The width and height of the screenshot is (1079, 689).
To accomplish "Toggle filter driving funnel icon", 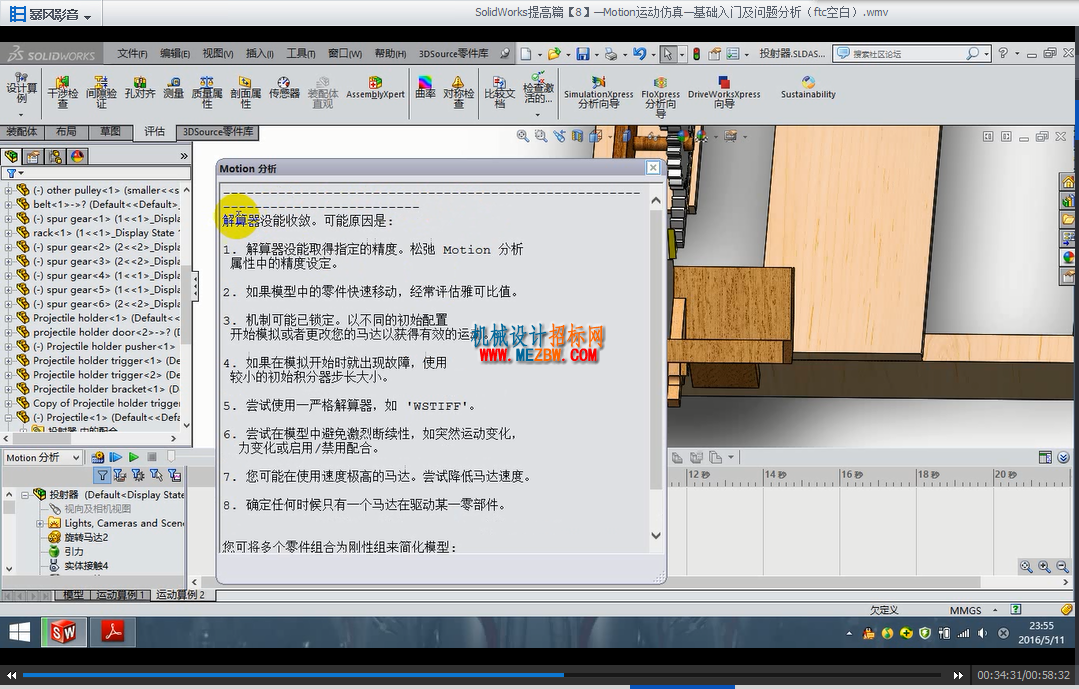I will pos(138,475).
